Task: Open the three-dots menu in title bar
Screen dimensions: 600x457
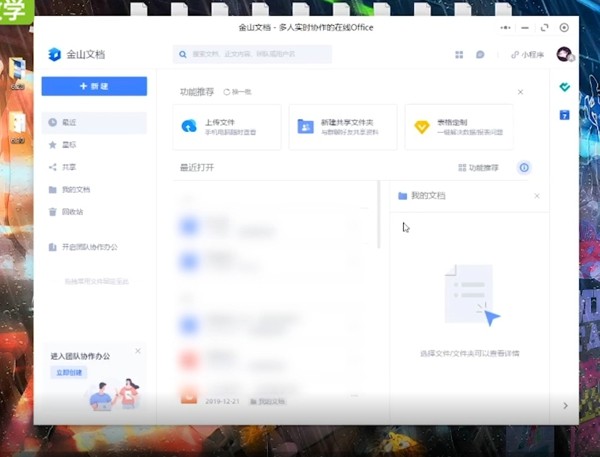Action: (505, 28)
